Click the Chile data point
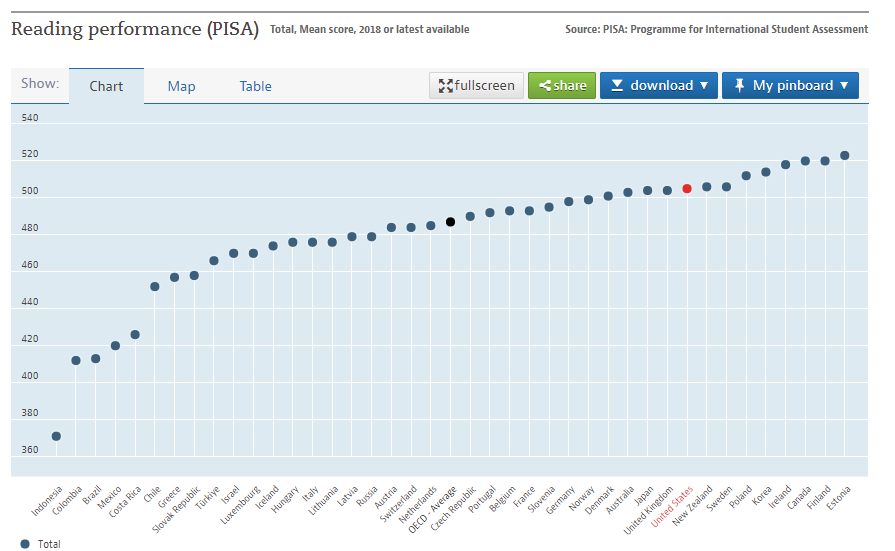Viewport: 895px width, 551px height. 155,287
